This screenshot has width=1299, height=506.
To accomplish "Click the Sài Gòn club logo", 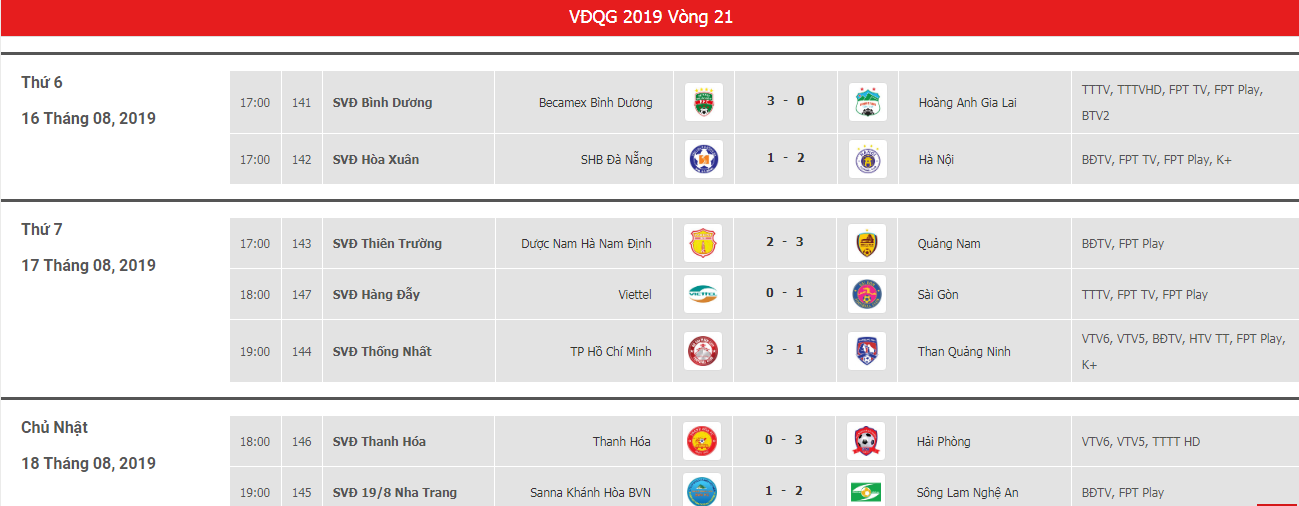I will (866, 294).
